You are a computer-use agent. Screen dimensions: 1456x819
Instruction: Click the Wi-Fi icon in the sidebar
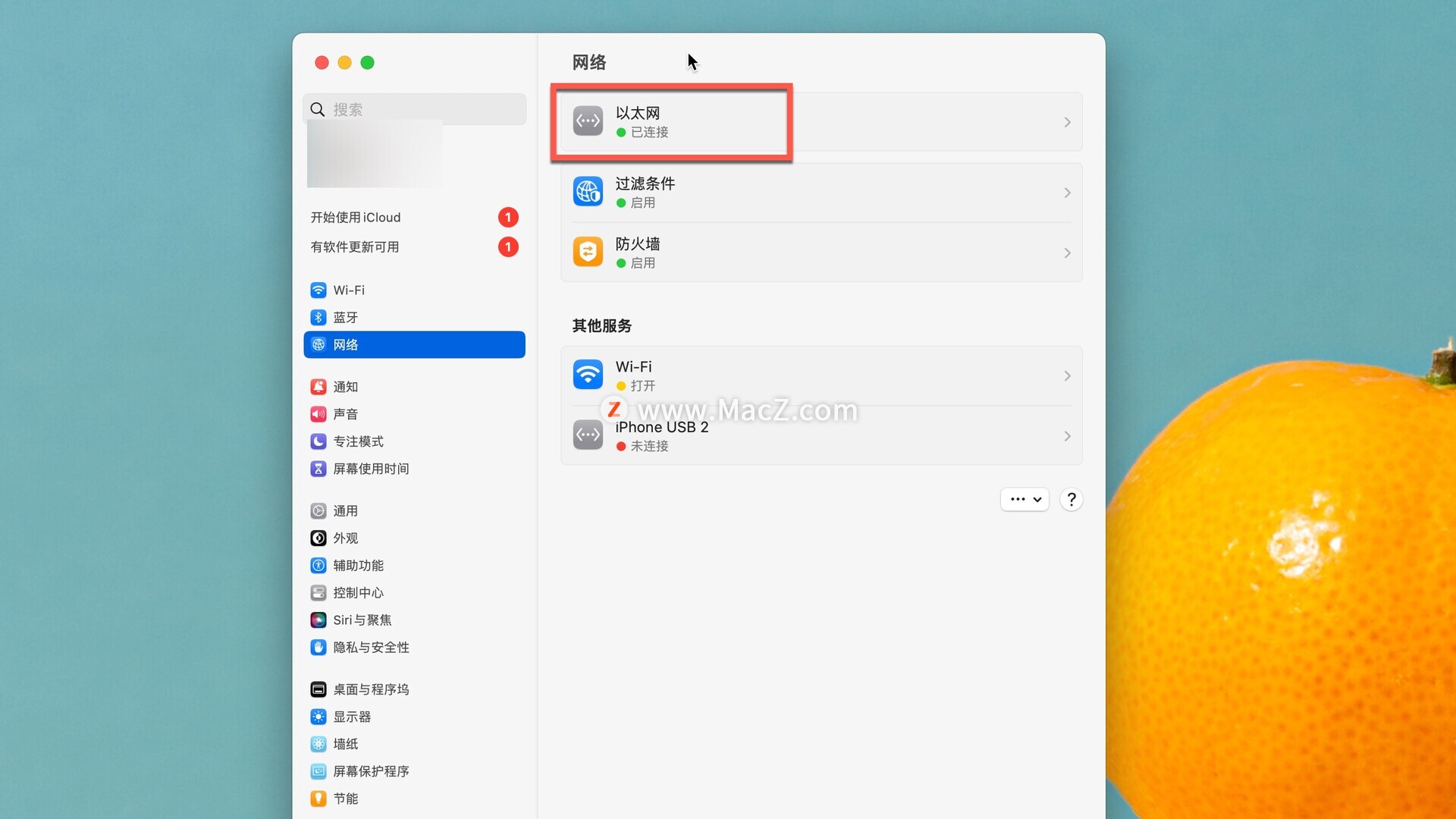click(x=318, y=290)
